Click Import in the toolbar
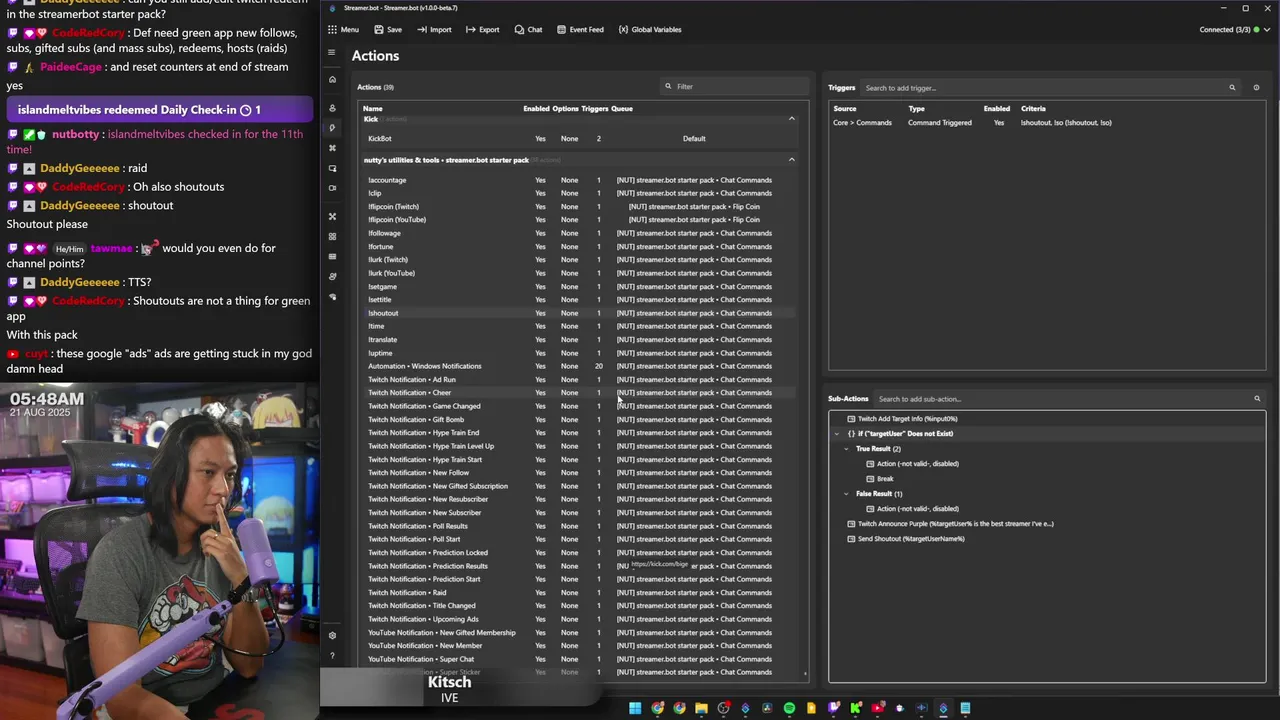1280x720 pixels. (434, 30)
